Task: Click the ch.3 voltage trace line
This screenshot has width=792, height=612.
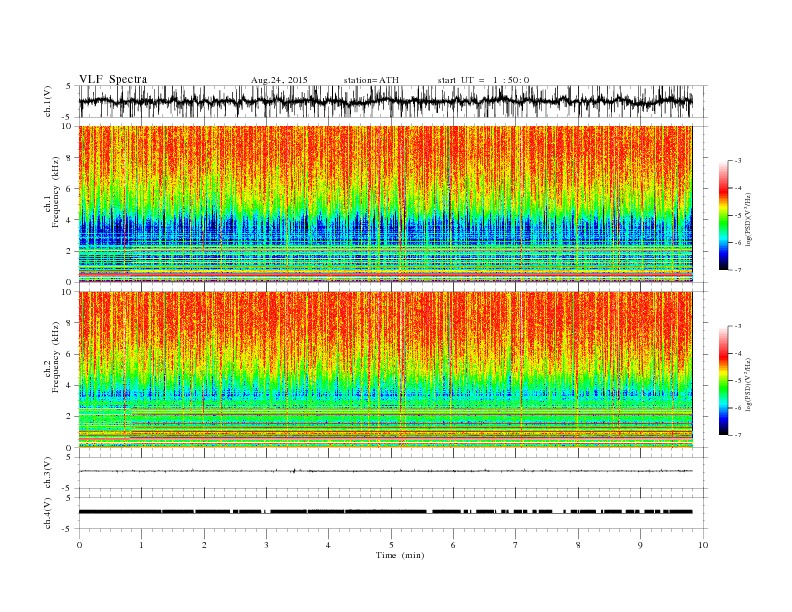Action: [x=385, y=471]
